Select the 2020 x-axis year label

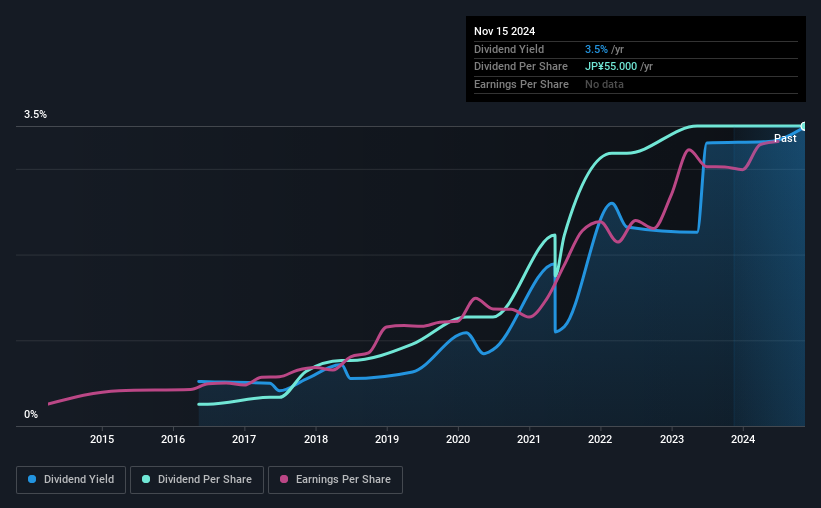pyautogui.click(x=458, y=439)
